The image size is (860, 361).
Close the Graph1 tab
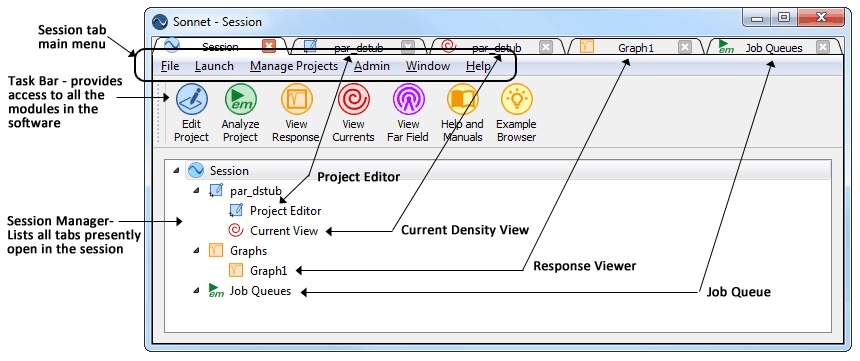pos(684,47)
